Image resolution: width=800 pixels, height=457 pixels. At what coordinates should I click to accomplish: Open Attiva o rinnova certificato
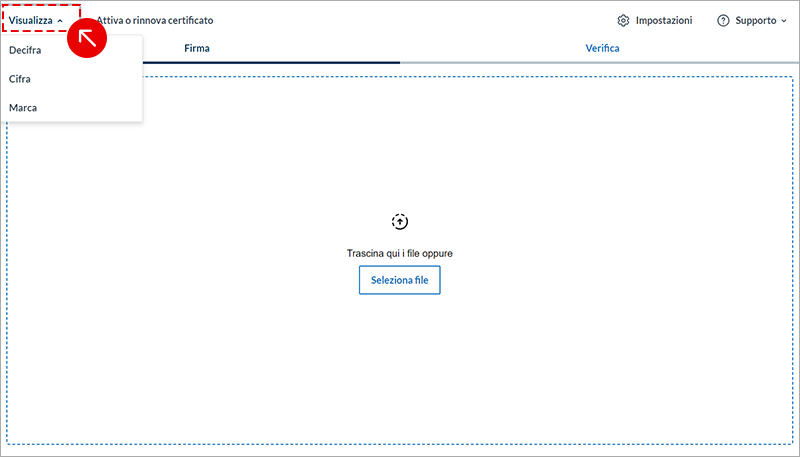(x=155, y=20)
